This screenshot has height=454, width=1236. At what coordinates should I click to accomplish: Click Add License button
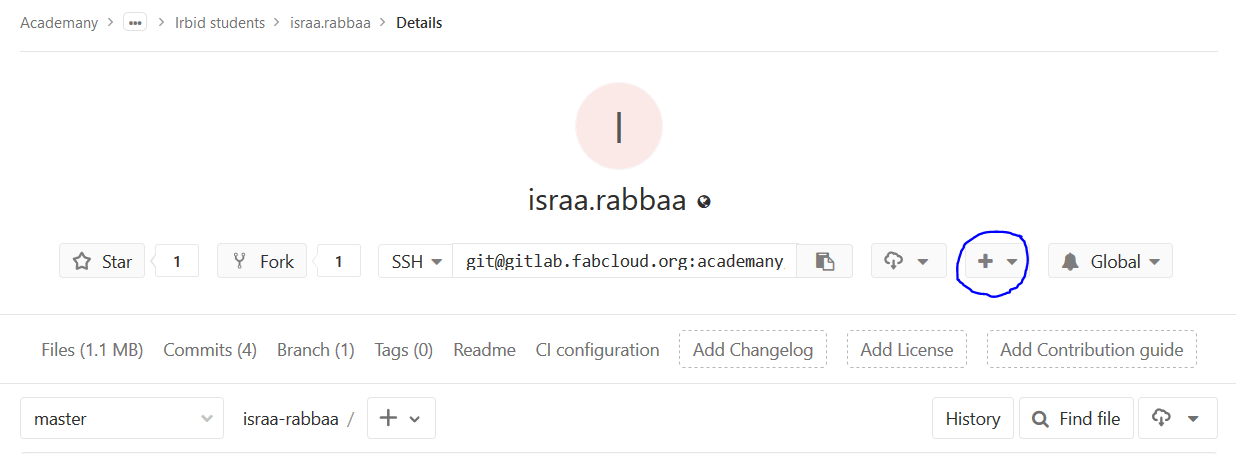pyautogui.click(x=907, y=349)
